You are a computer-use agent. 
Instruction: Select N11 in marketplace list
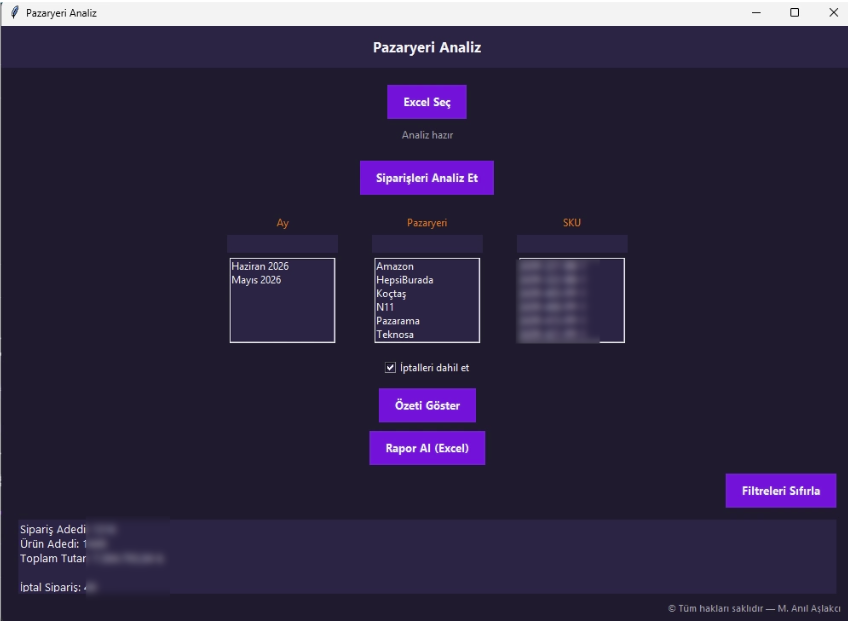click(x=427, y=307)
